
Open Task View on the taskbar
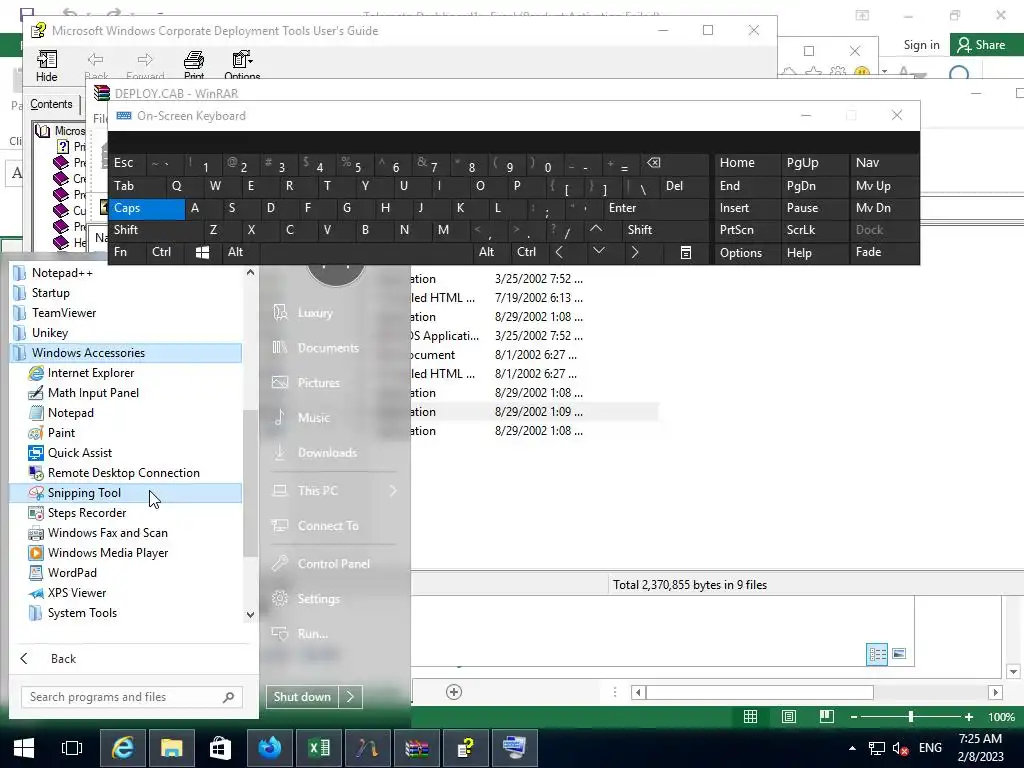pyautogui.click(x=72, y=748)
